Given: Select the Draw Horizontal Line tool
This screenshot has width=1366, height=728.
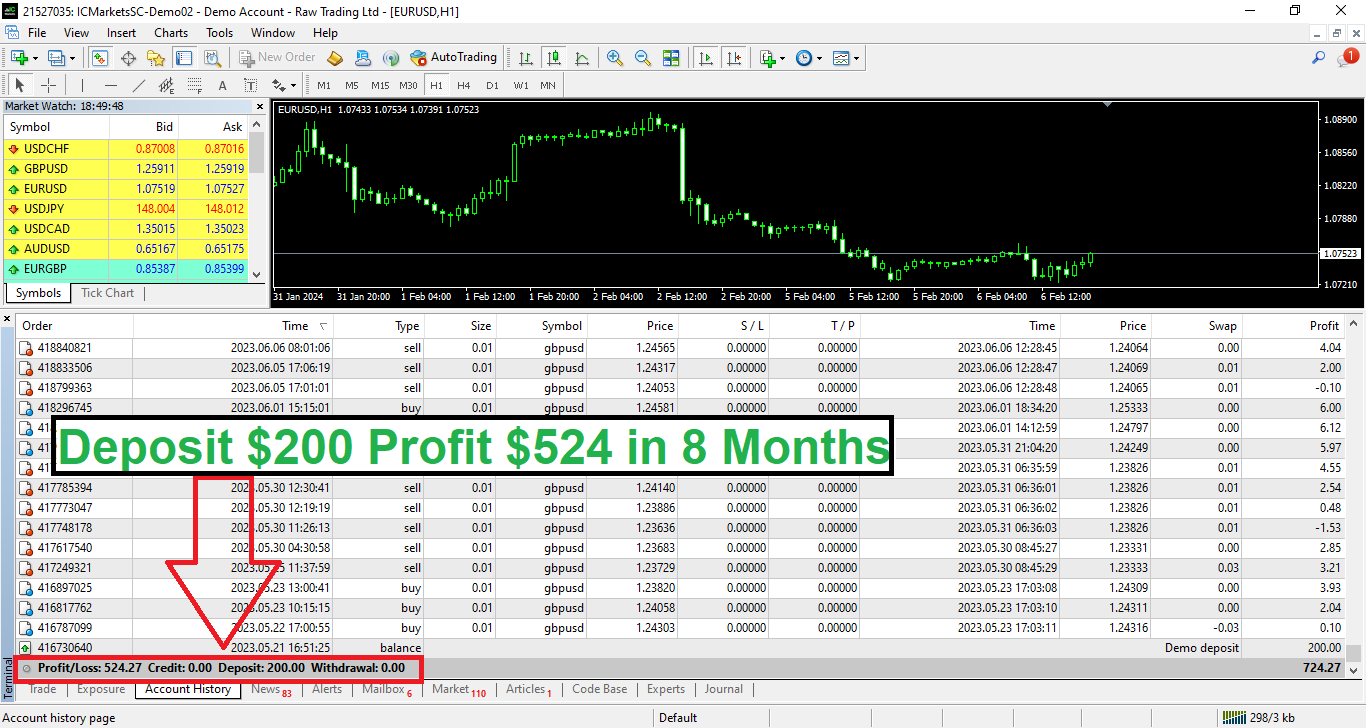Looking at the screenshot, I should click(111, 85).
